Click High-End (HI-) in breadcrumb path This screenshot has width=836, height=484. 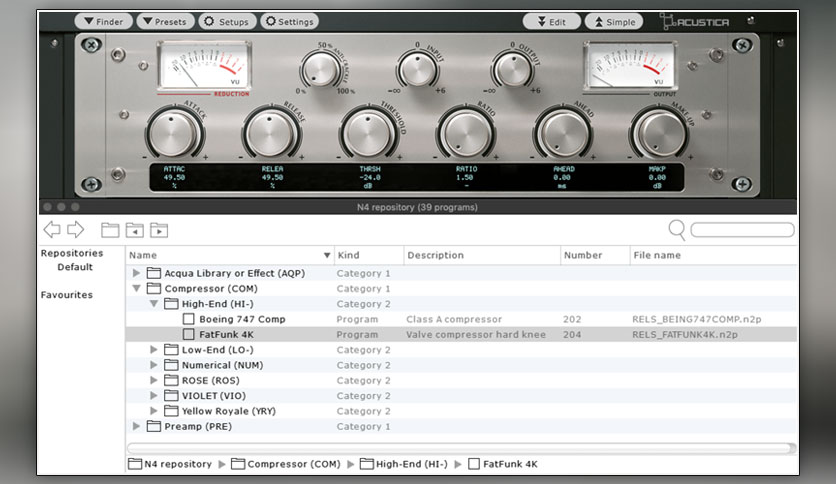404,464
